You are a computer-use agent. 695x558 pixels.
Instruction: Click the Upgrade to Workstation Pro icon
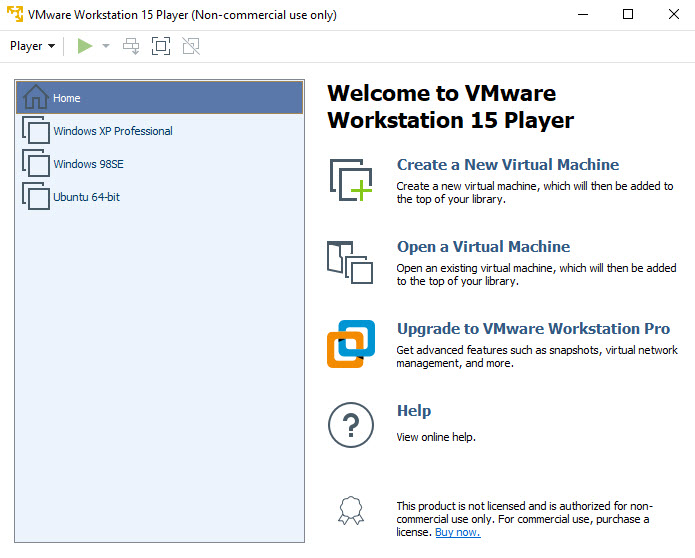point(350,344)
